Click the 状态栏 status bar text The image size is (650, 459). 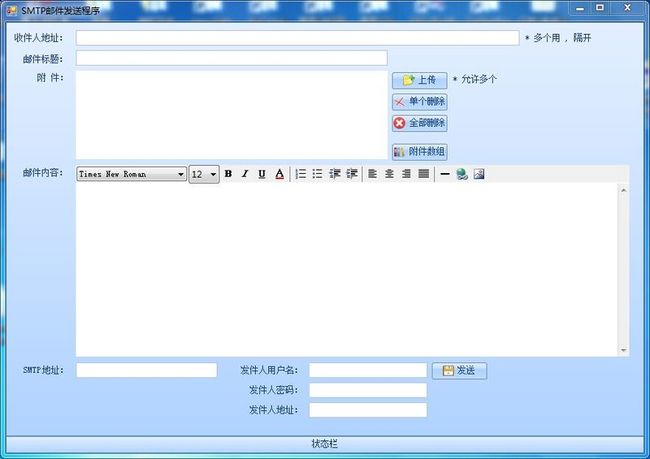pyautogui.click(x=325, y=444)
